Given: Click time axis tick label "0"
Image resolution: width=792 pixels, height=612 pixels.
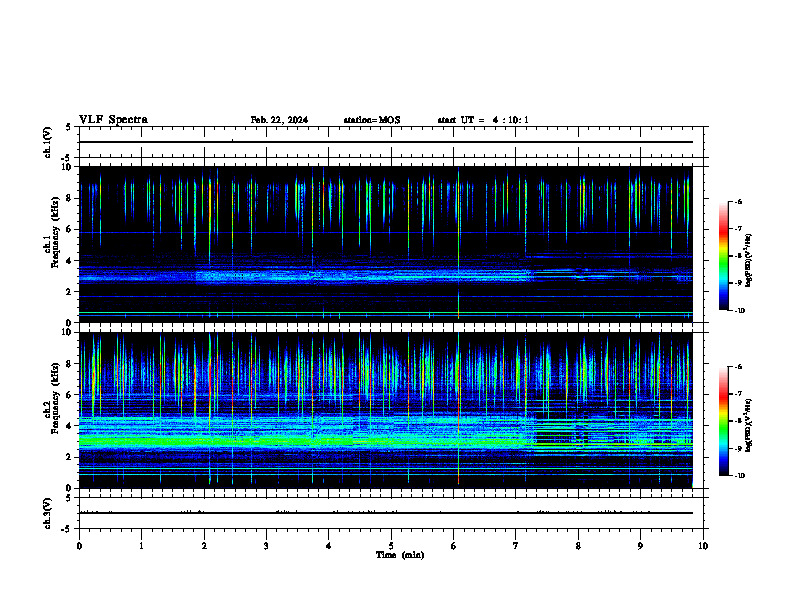Looking at the screenshot, I should (x=79, y=546).
